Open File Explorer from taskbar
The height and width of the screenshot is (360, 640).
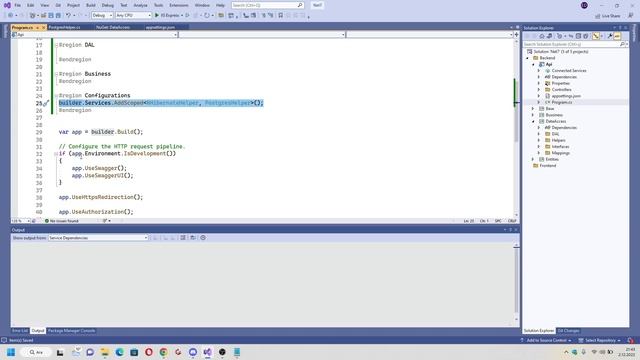pos(104,352)
